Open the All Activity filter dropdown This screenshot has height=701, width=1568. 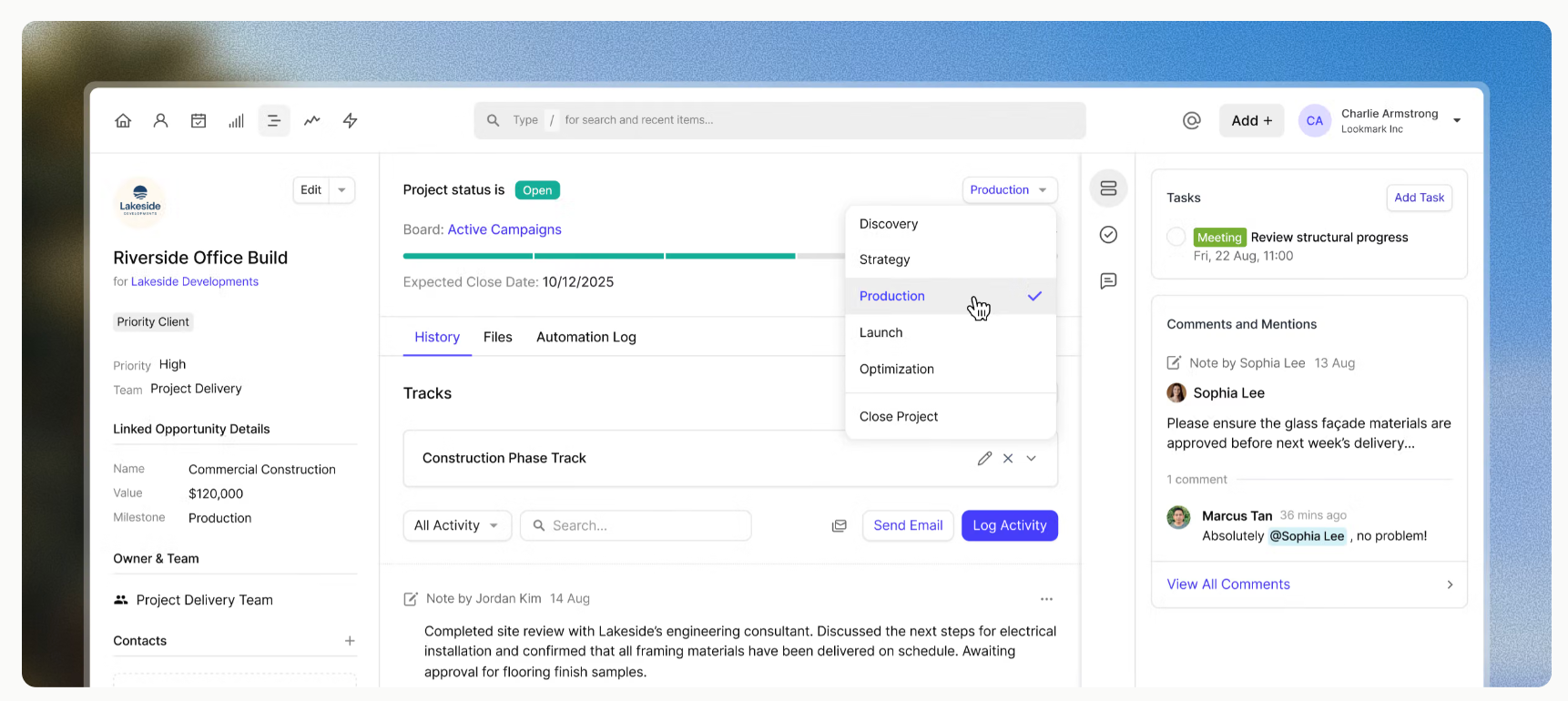457,525
